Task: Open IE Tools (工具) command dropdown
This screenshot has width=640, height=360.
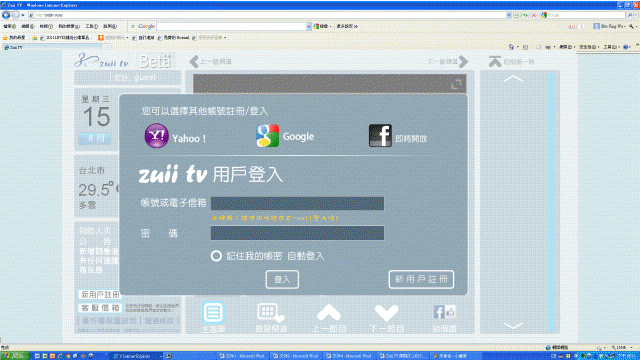Action: [611, 47]
